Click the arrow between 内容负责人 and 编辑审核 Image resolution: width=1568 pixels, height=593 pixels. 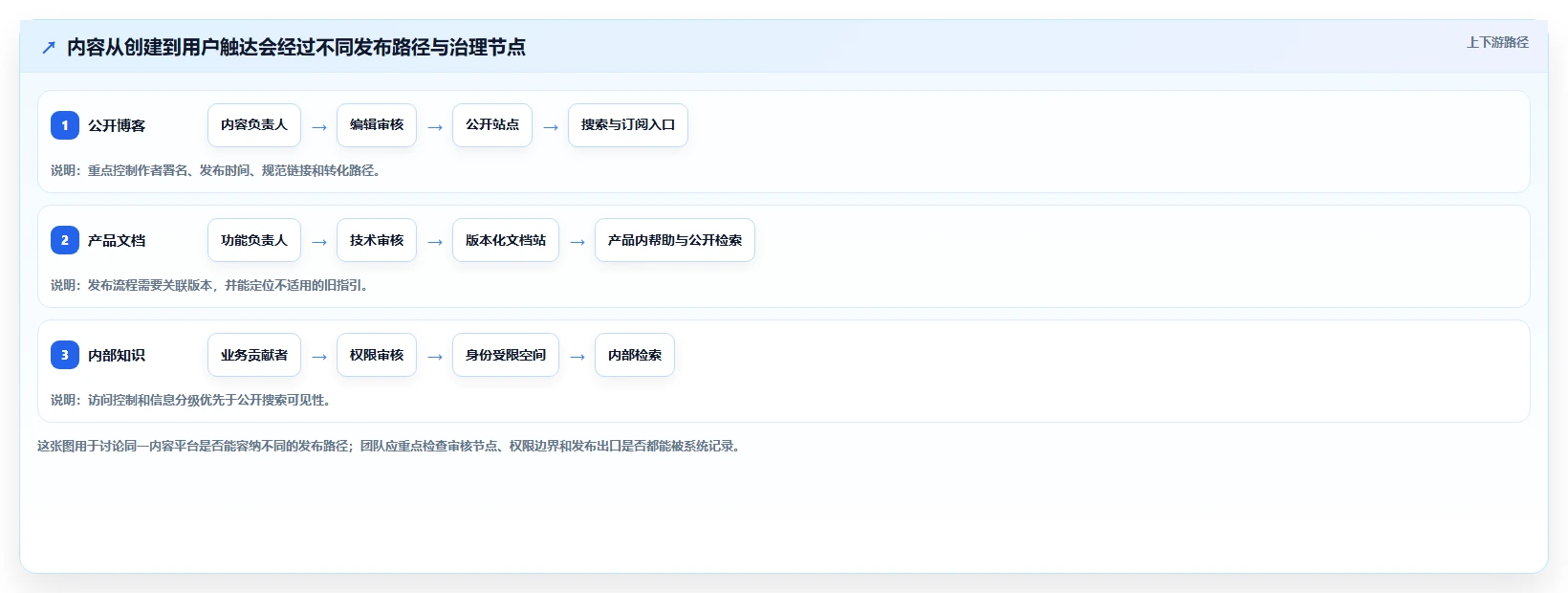click(x=319, y=127)
